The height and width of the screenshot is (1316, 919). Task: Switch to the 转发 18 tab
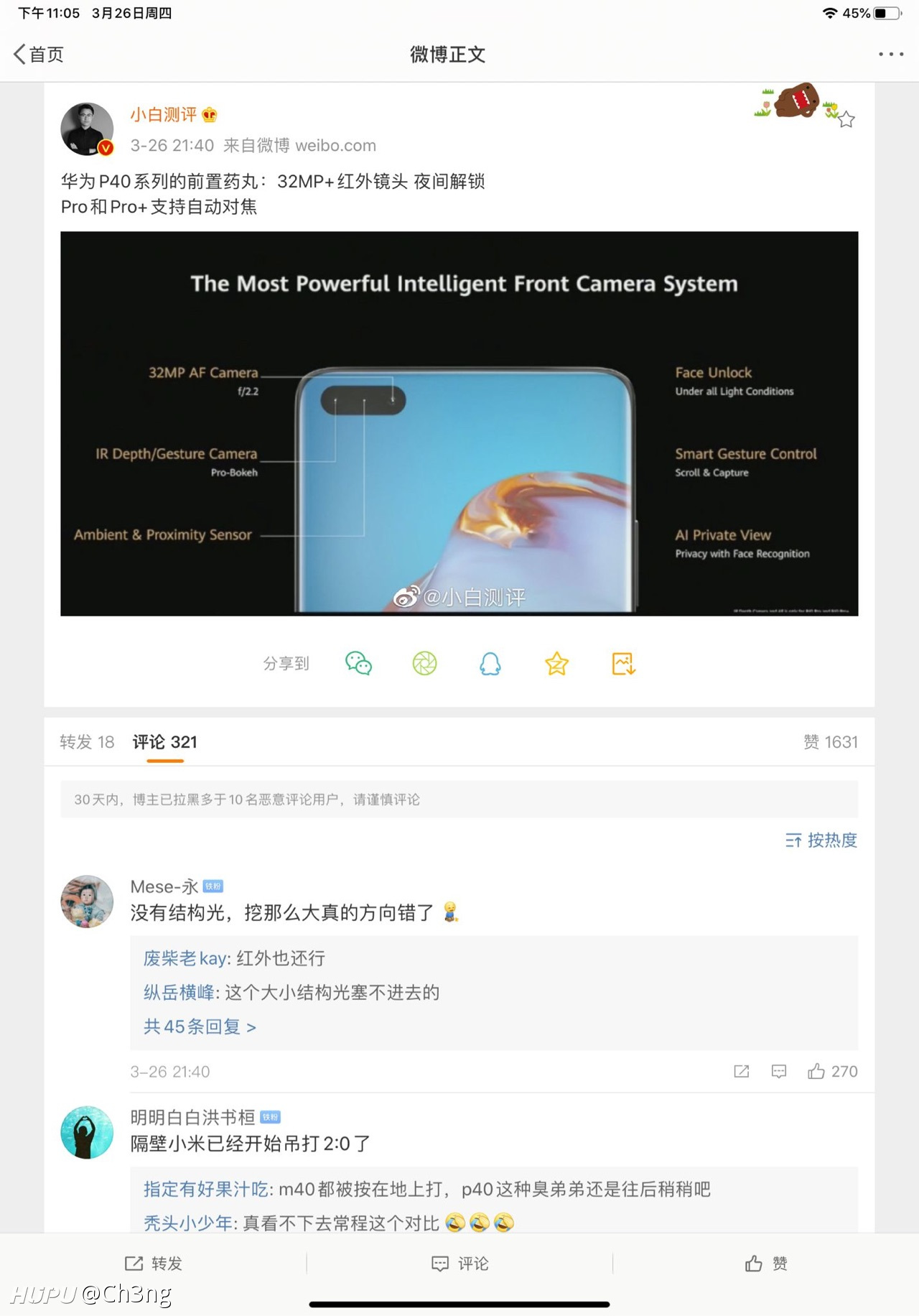[x=87, y=741]
